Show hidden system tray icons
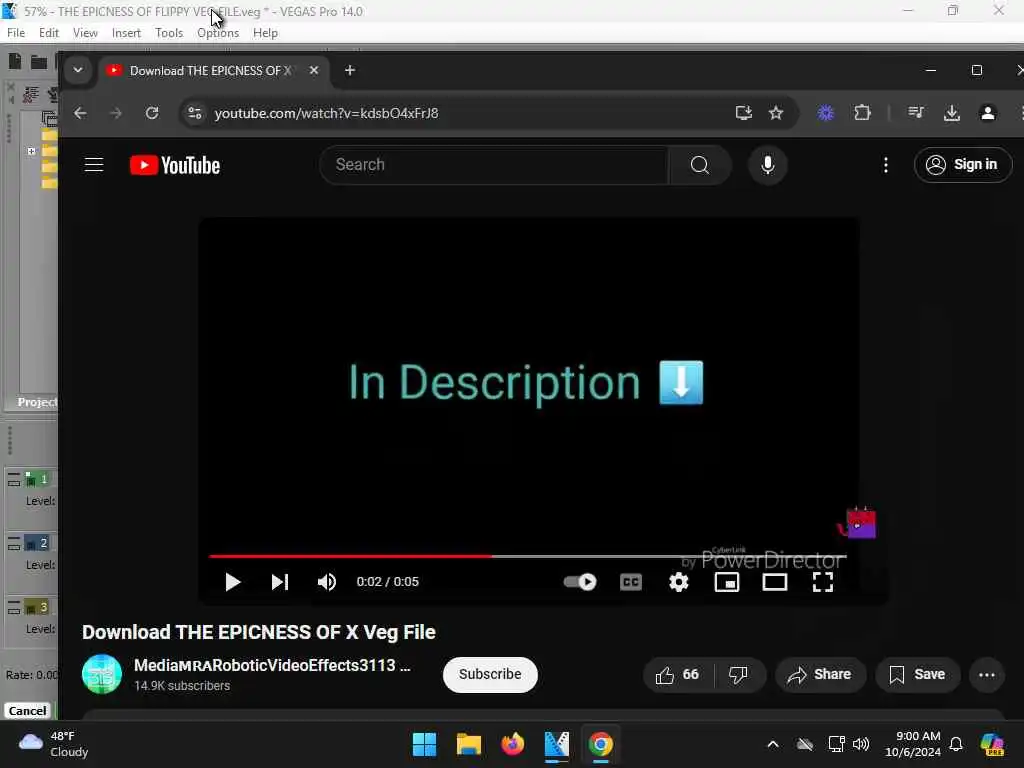 tap(773, 744)
